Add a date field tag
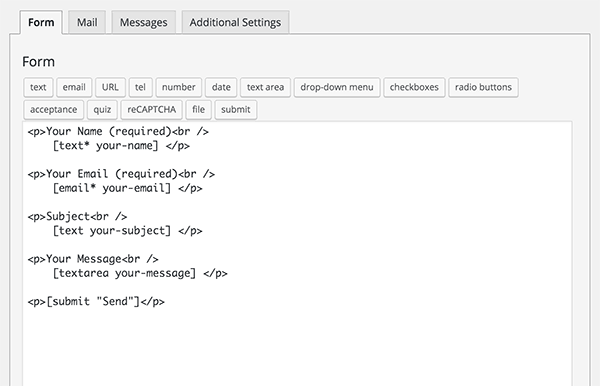600x386 pixels. coord(221,87)
